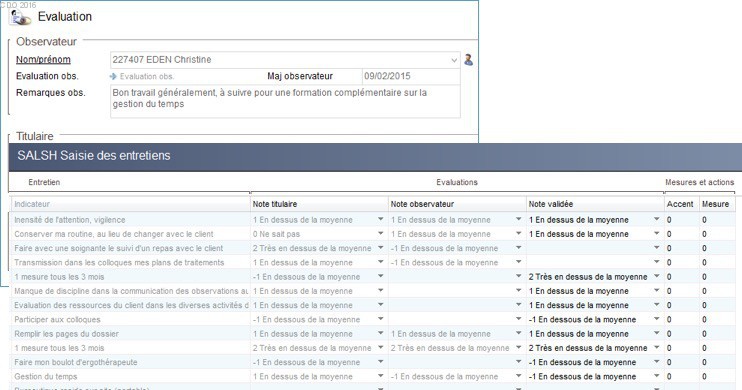This screenshot has width=742, height=390.
Task: Open the Nom/prénom combo box dropdown
Action: [x=454, y=60]
